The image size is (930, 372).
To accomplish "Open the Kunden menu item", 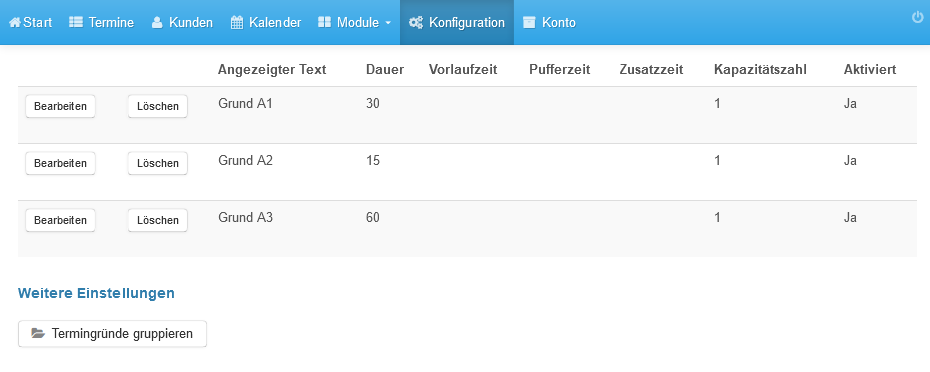I will pos(182,23).
